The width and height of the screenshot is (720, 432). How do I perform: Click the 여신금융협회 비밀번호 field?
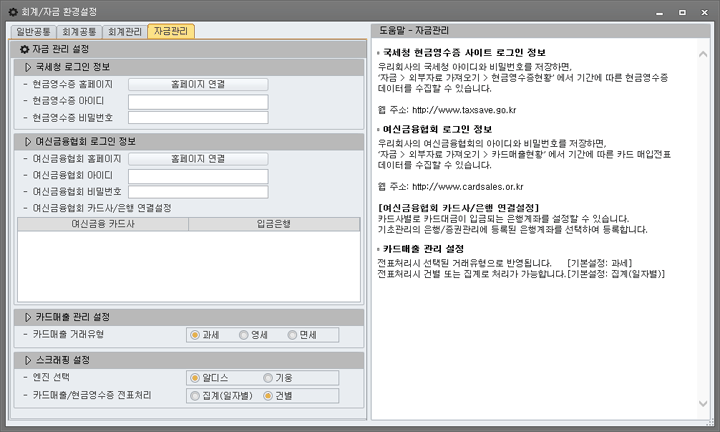coord(198,192)
